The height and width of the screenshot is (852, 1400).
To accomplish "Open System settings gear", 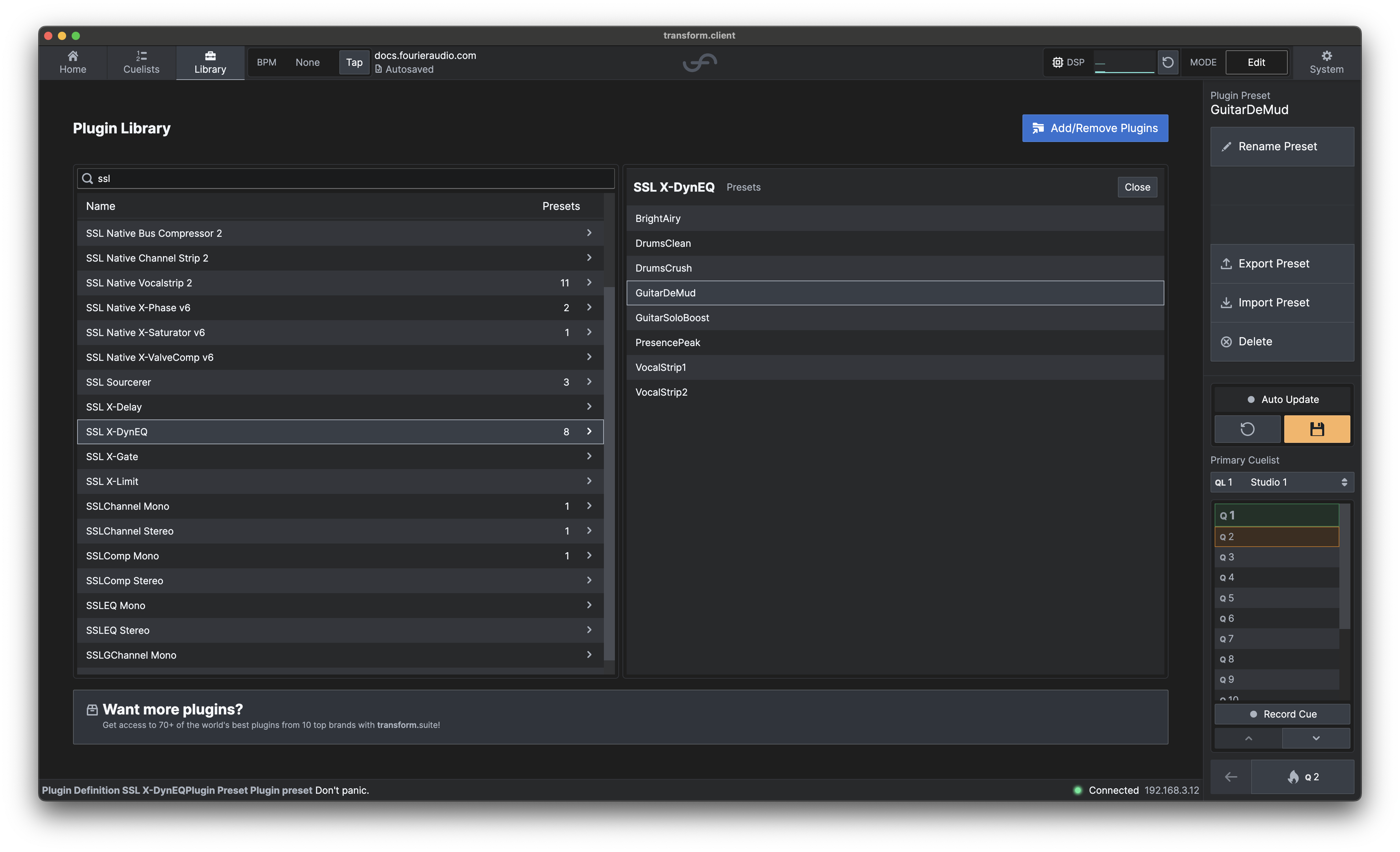I will click(1326, 62).
